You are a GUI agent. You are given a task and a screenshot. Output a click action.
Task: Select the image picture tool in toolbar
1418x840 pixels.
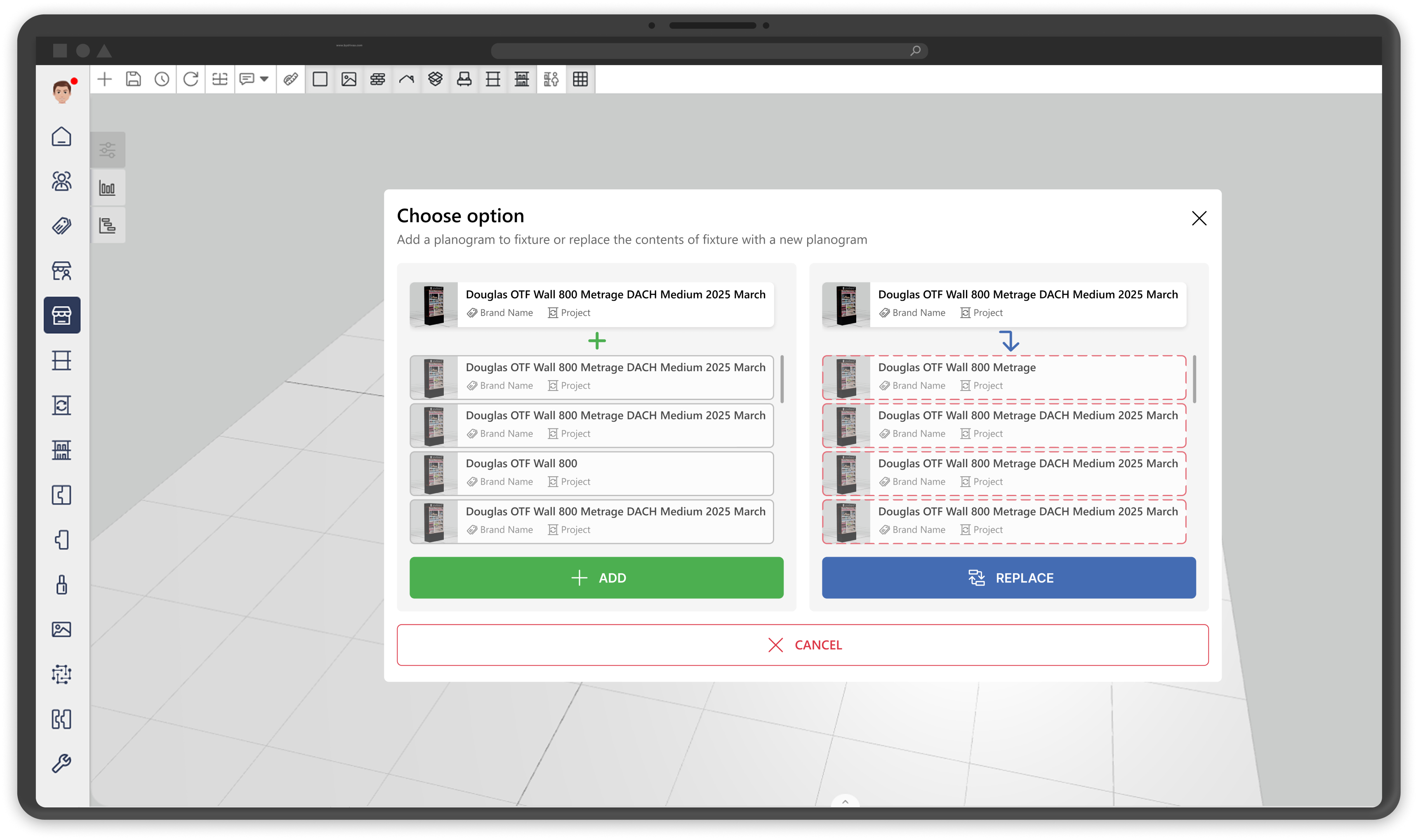(349, 79)
